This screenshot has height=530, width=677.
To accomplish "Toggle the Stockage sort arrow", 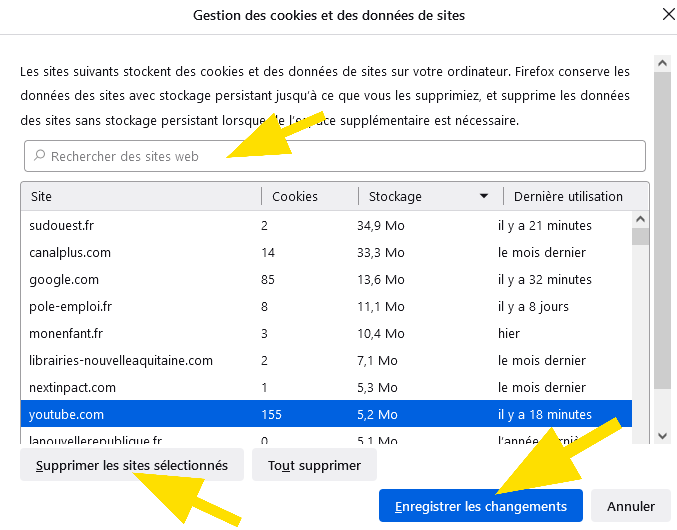I will [x=484, y=196].
